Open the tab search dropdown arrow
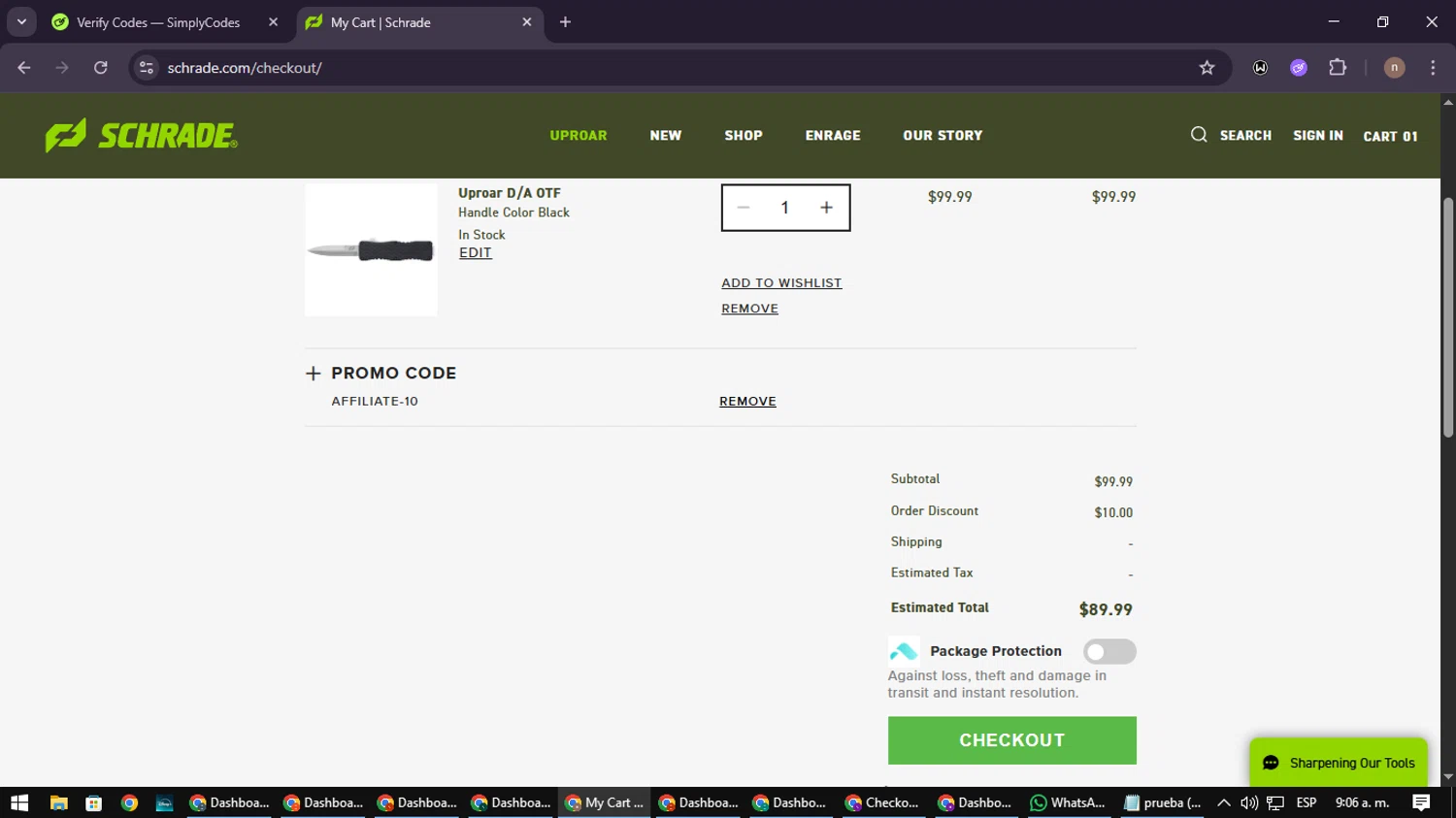The image size is (1456, 818). pyautogui.click(x=21, y=21)
